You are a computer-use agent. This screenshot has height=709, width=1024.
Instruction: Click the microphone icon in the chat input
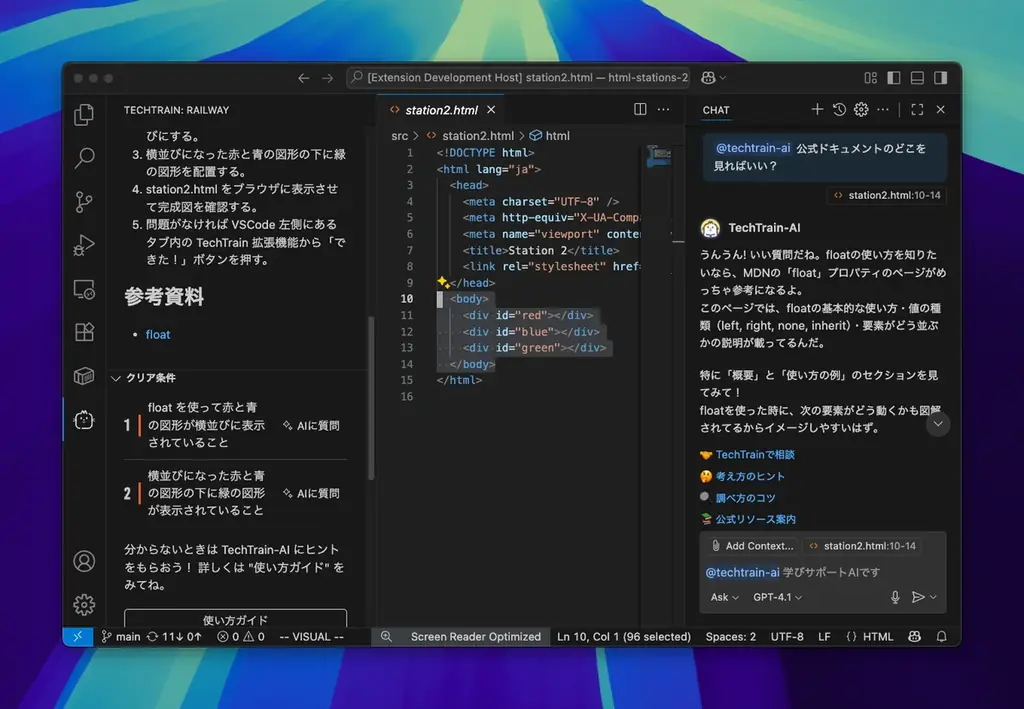(x=897, y=597)
